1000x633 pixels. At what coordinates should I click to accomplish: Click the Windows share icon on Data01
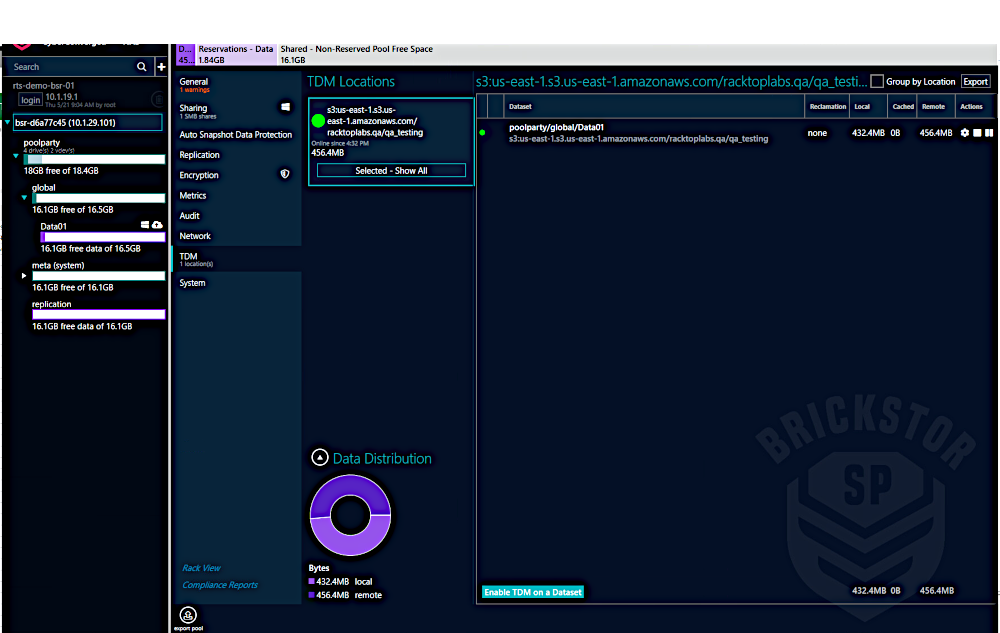145,226
